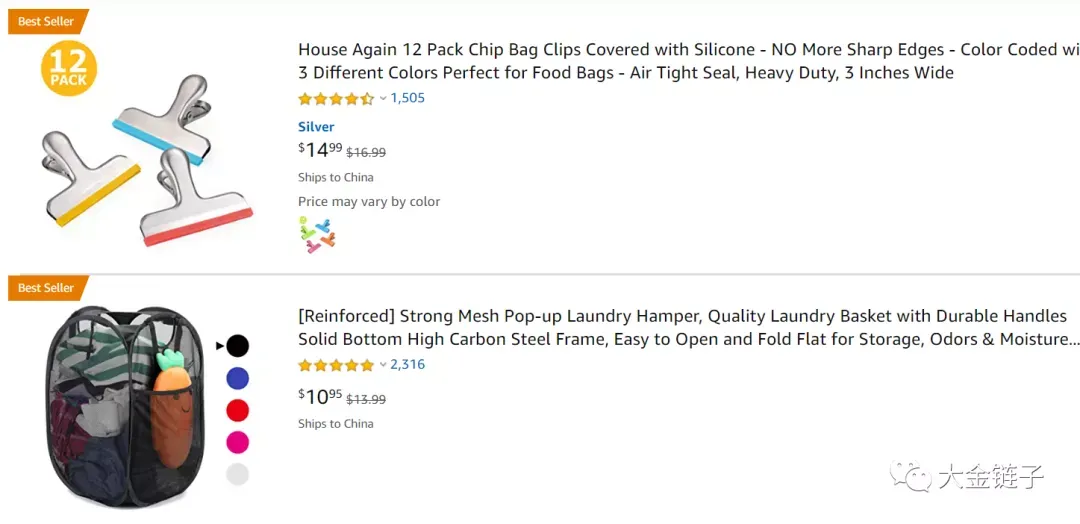Click the Best Seller badge above laundry hamper
Screen dimensions: 1080x524
pyautogui.click(x=48, y=288)
